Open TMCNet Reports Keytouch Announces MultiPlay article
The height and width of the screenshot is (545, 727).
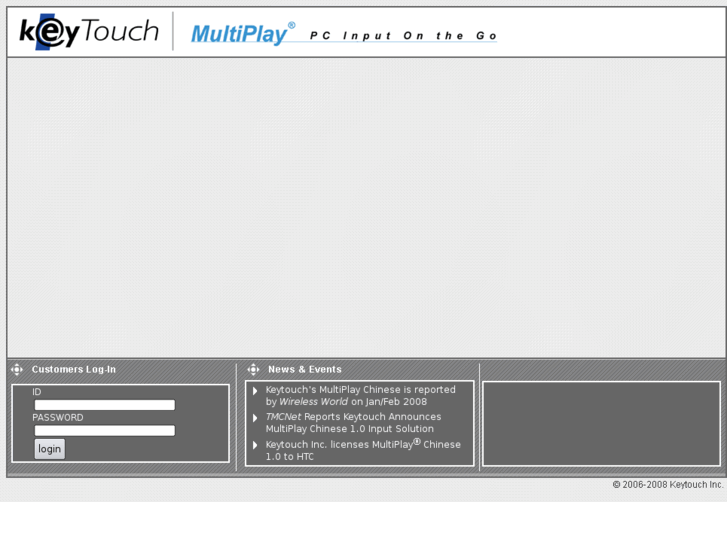click(353, 423)
